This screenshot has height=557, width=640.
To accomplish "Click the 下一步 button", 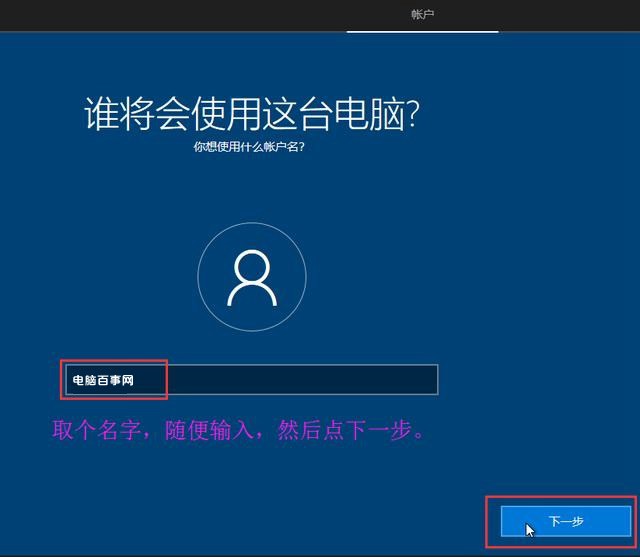I will pyautogui.click(x=565, y=522).
